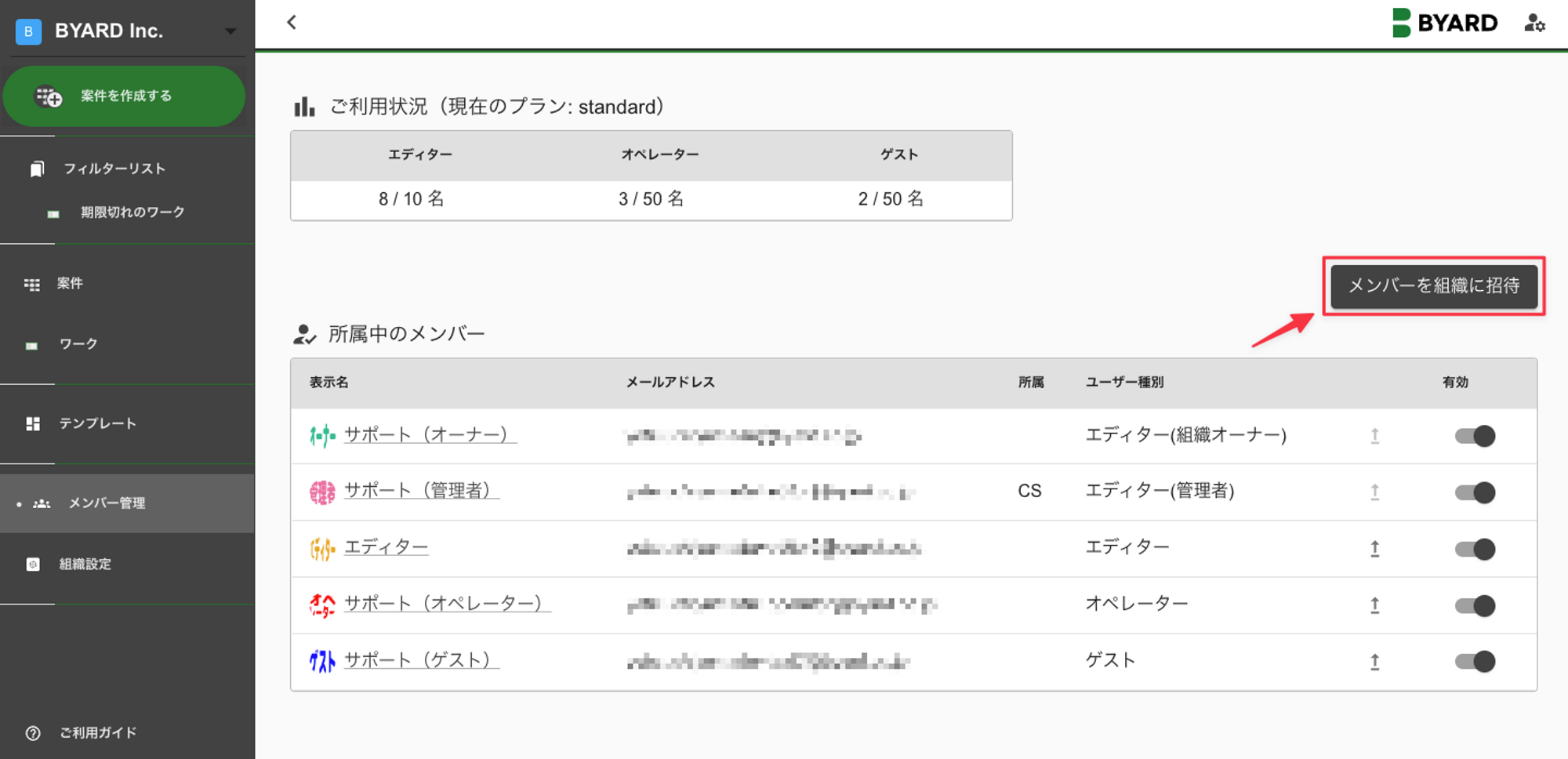
Task: Click the bar chart icon beside ご利用状況
Action: (304, 107)
